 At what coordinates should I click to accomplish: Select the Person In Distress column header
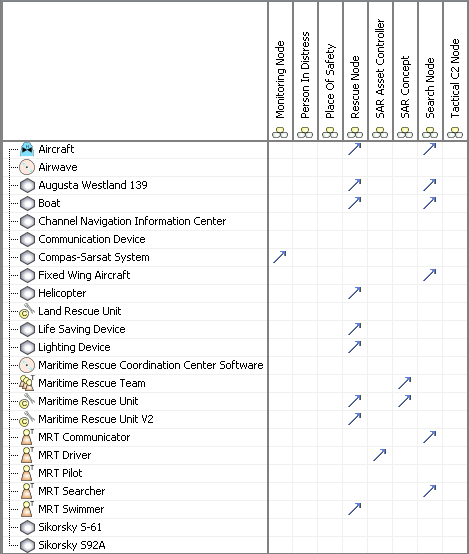pyautogui.click(x=305, y=71)
